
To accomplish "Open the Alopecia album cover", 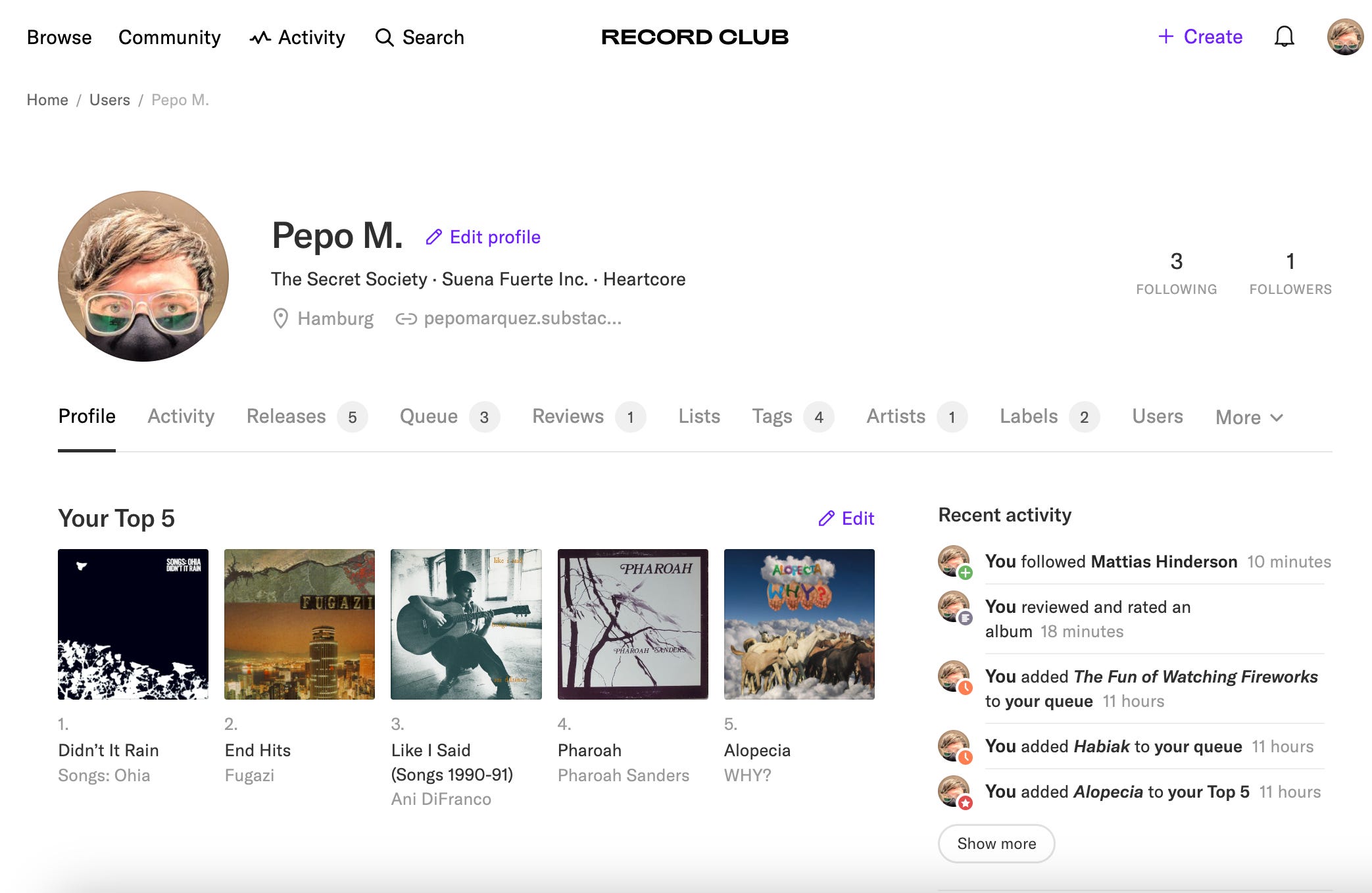I will tap(799, 624).
